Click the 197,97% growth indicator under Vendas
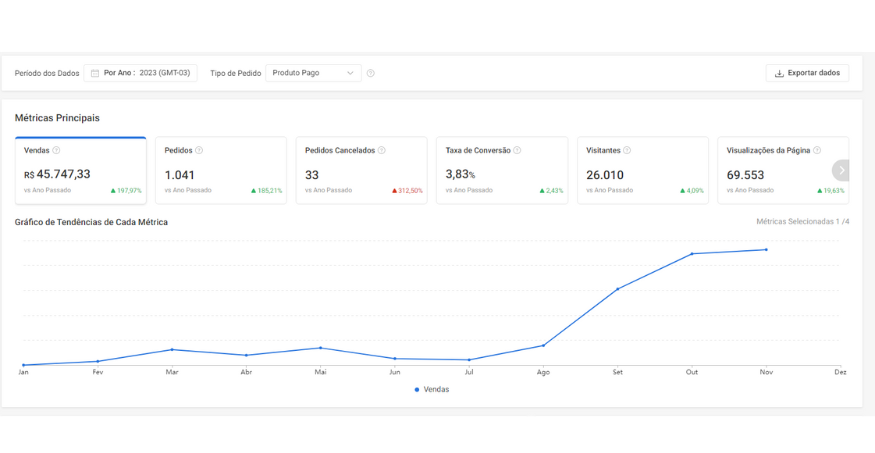This screenshot has width=875, height=453. pos(126,191)
